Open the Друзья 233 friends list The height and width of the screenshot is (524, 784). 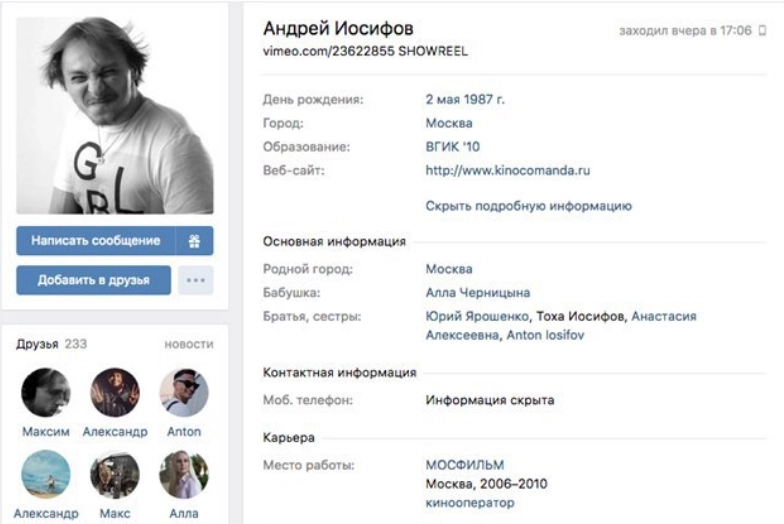(x=52, y=344)
